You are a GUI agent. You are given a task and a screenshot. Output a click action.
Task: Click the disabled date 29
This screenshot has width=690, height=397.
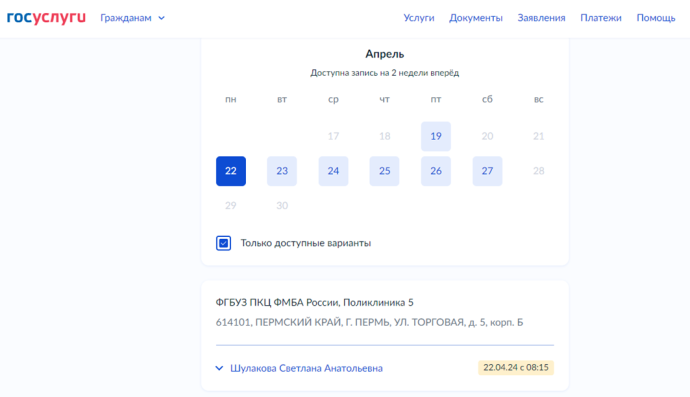pos(231,206)
